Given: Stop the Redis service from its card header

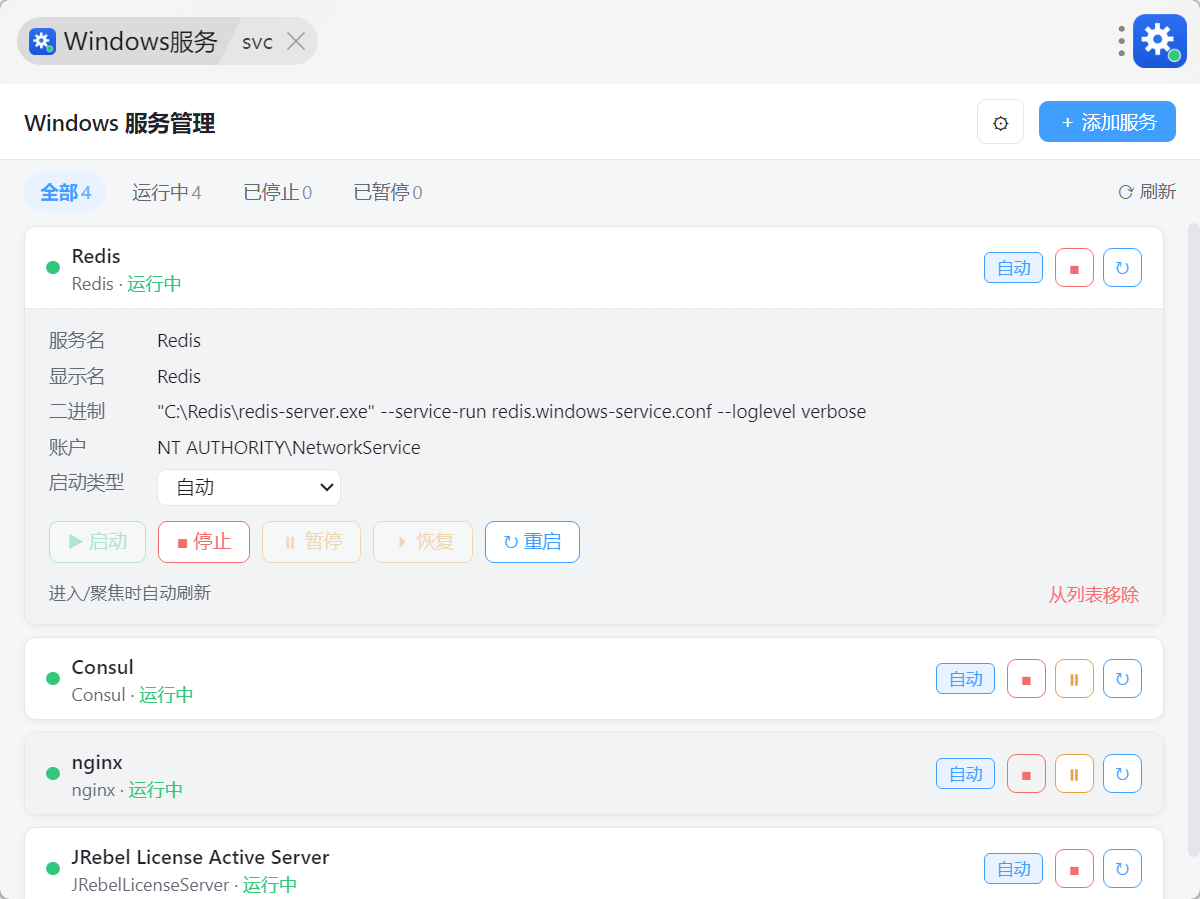Looking at the screenshot, I should click(x=1074, y=268).
